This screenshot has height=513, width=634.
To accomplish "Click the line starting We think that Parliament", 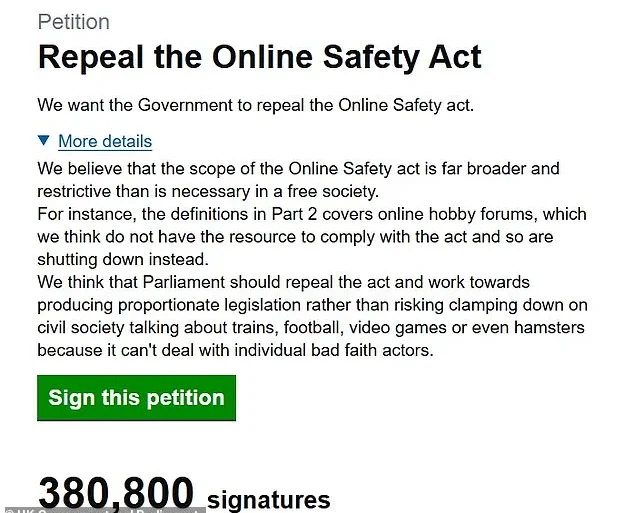I will point(283,282).
